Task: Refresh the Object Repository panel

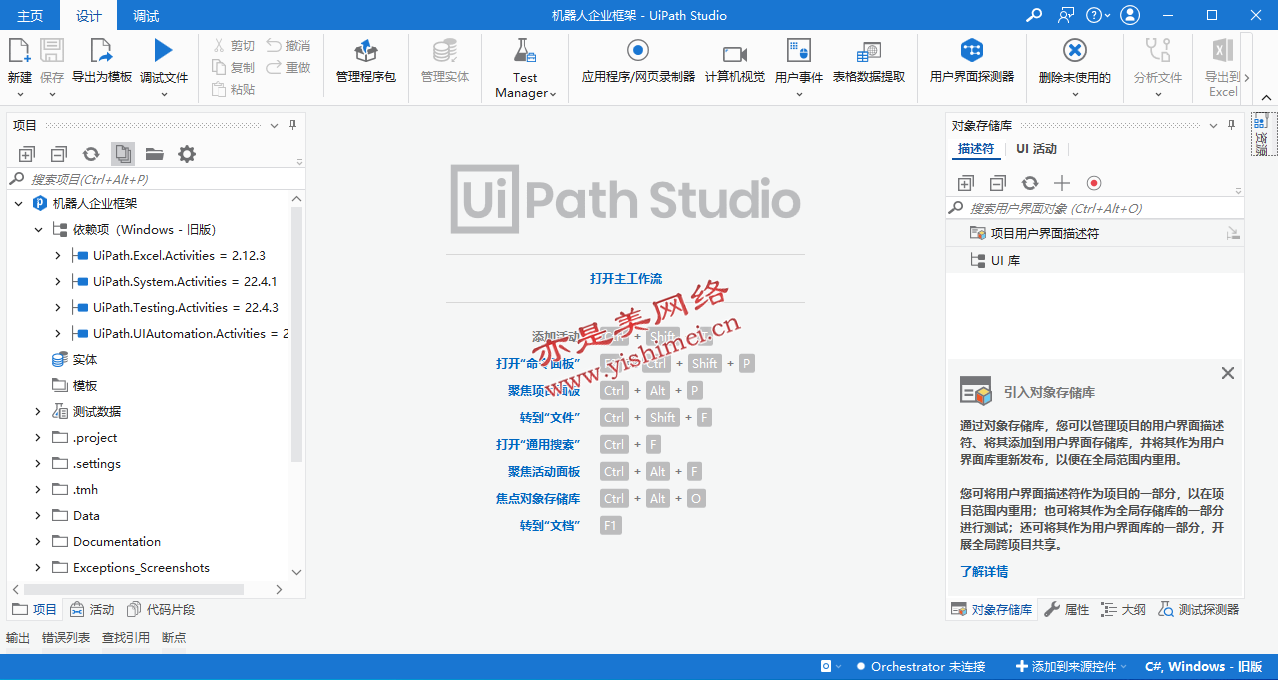Action: (x=1030, y=183)
